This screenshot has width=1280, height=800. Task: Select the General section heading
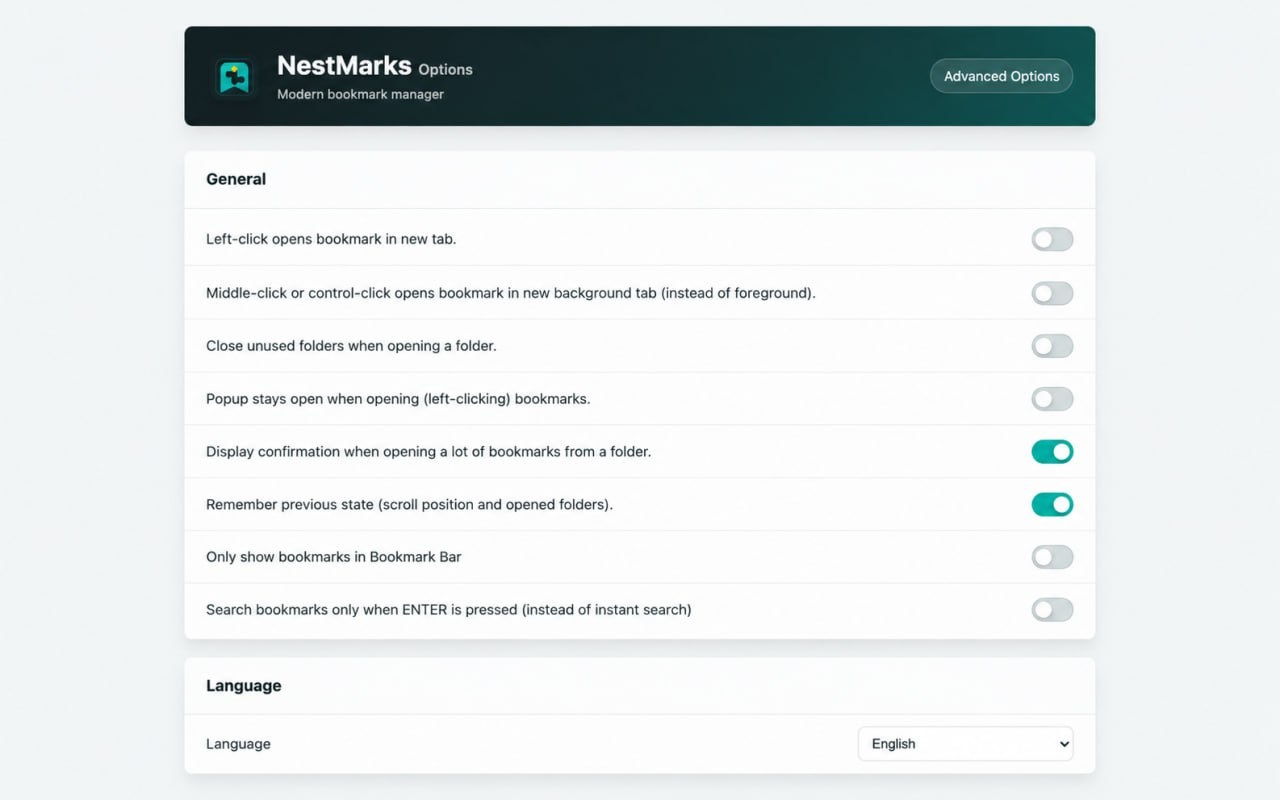[x=236, y=180]
